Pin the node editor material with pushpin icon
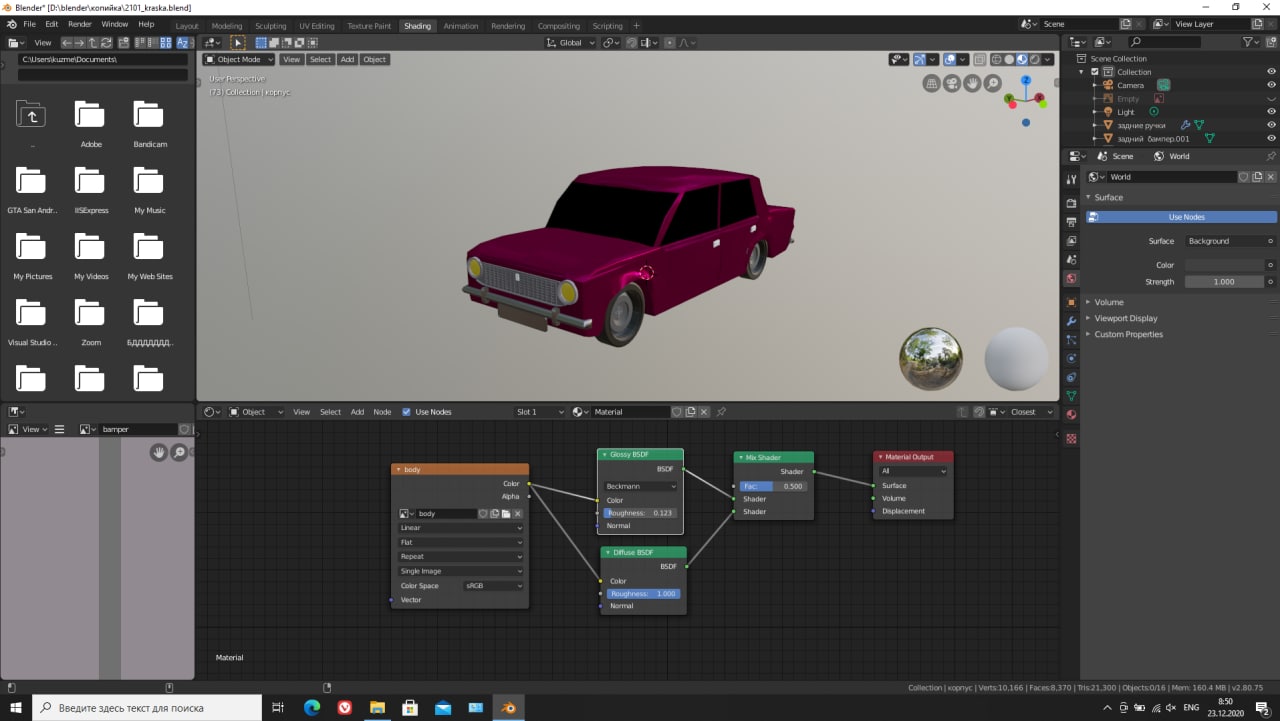 pos(721,412)
